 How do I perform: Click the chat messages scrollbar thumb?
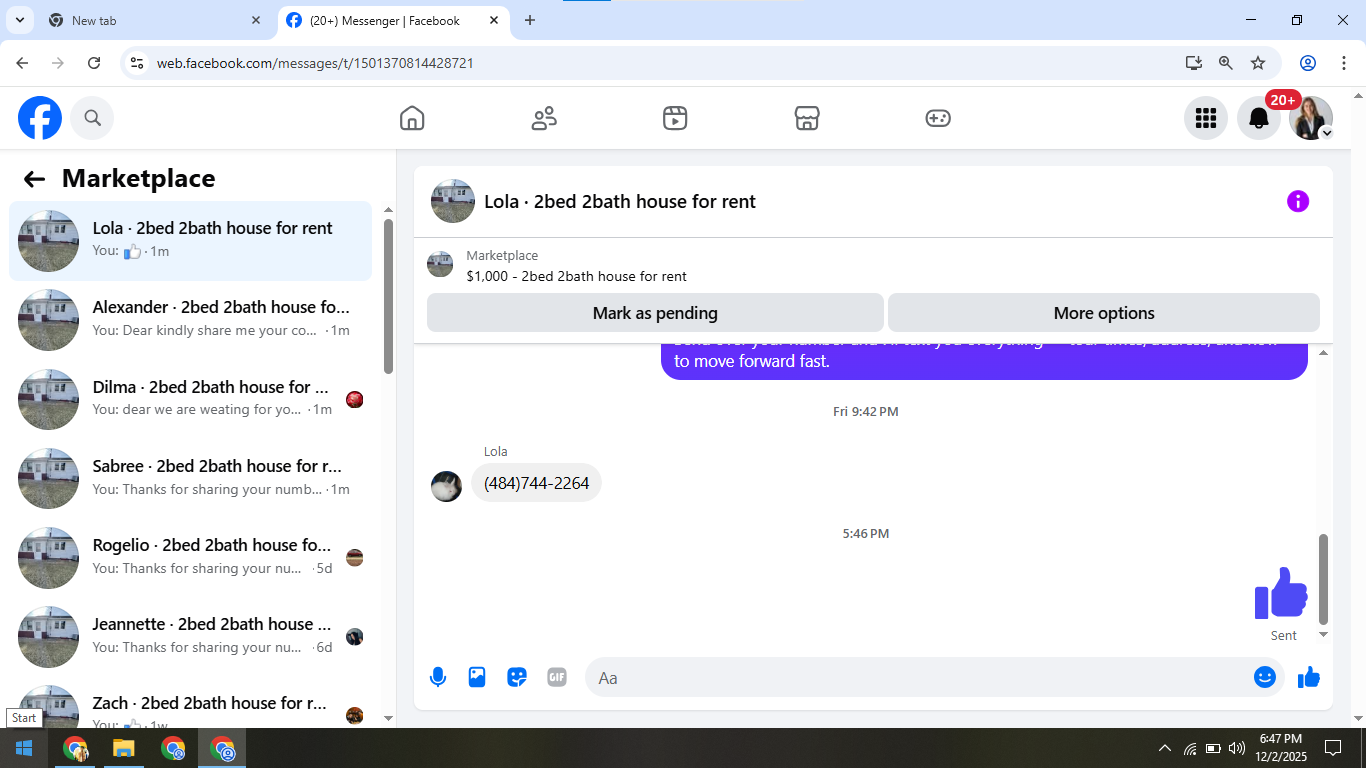pyautogui.click(x=1323, y=579)
